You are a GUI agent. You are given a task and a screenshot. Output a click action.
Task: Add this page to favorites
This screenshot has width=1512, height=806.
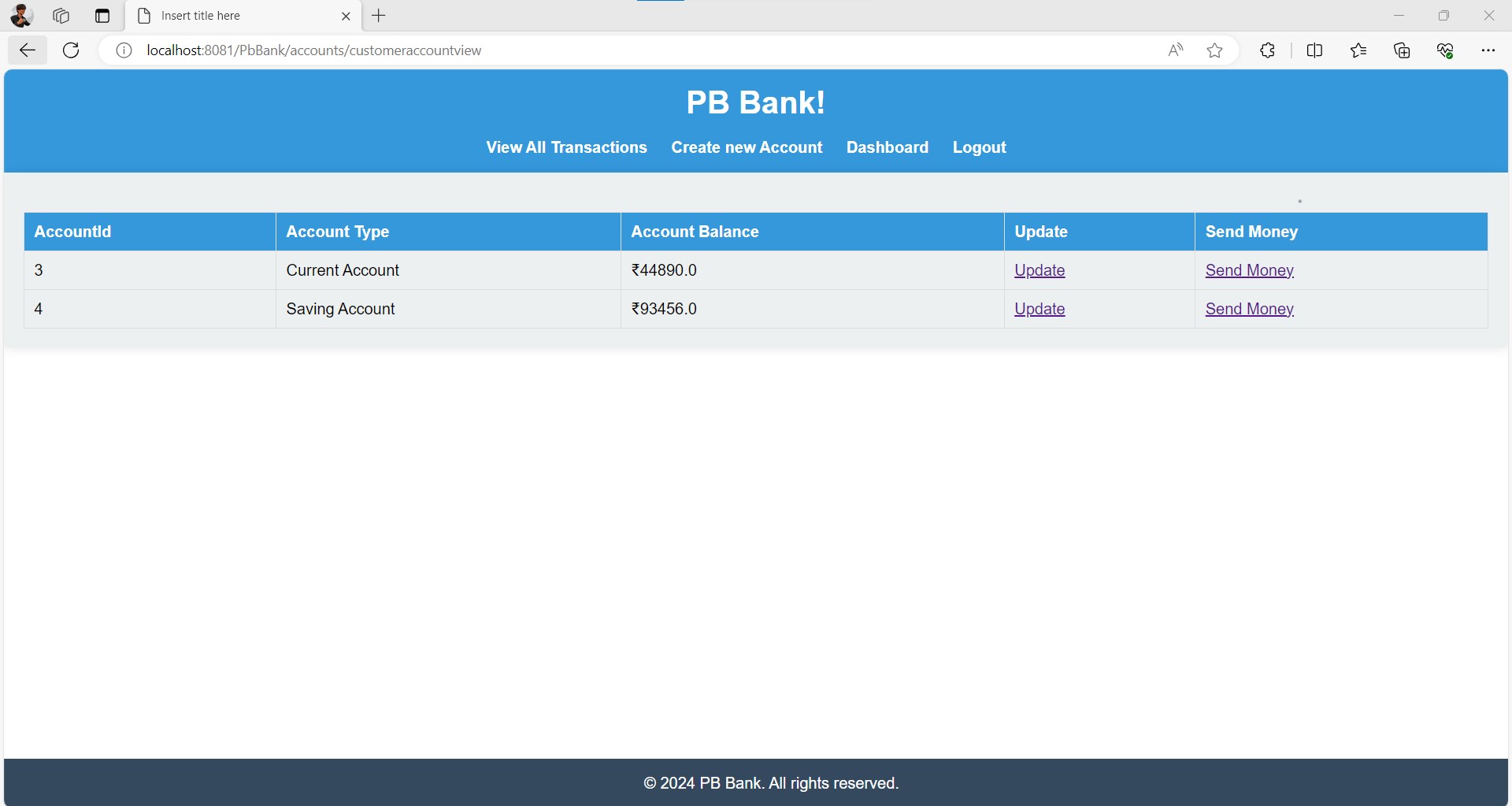(x=1215, y=50)
